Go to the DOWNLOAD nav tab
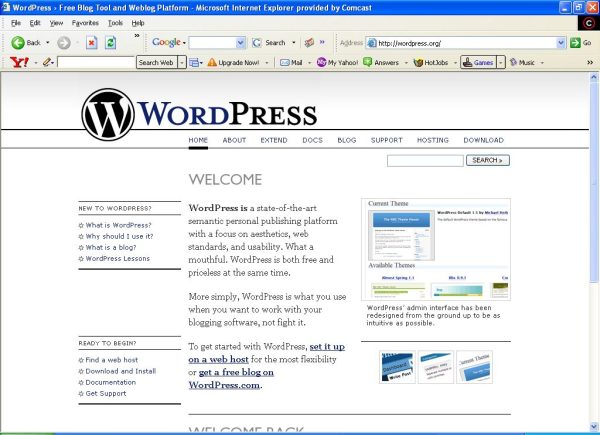Screen dimensions: 600x435 [x=483, y=140]
